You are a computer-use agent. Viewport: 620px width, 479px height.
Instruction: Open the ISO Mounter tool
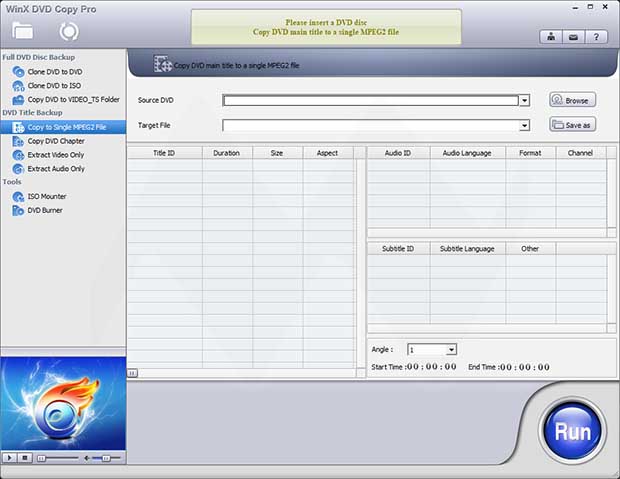tap(47, 197)
